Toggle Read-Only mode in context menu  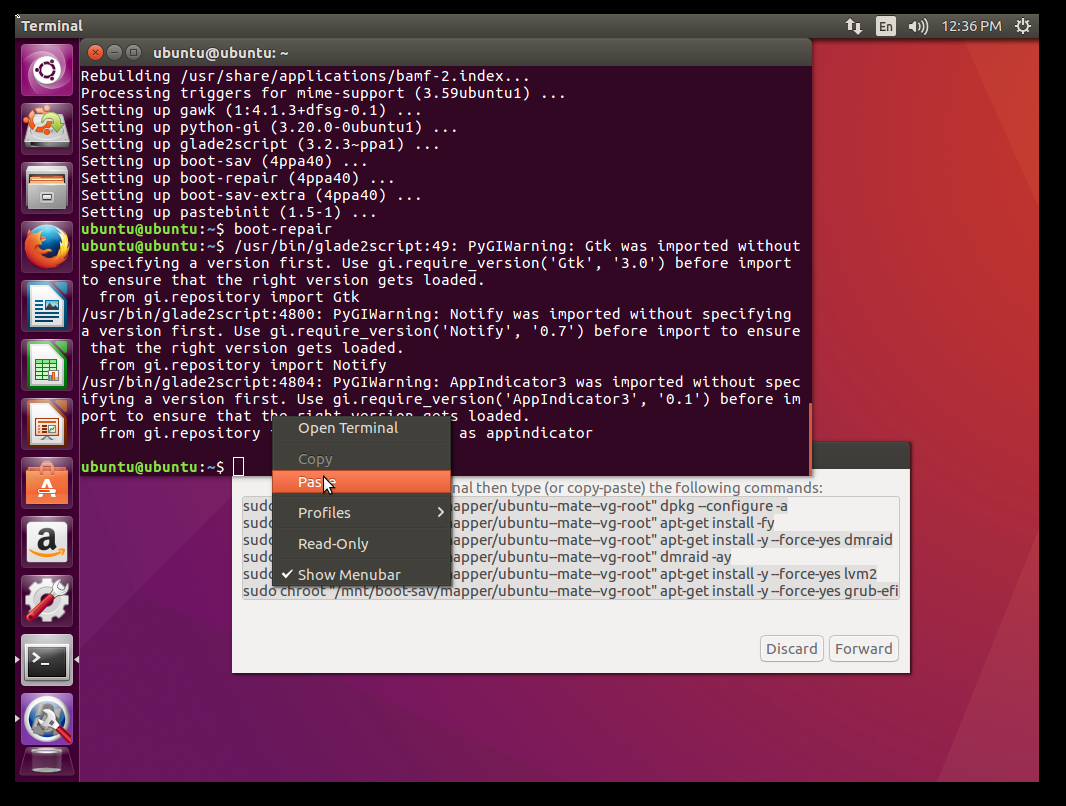(x=333, y=544)
